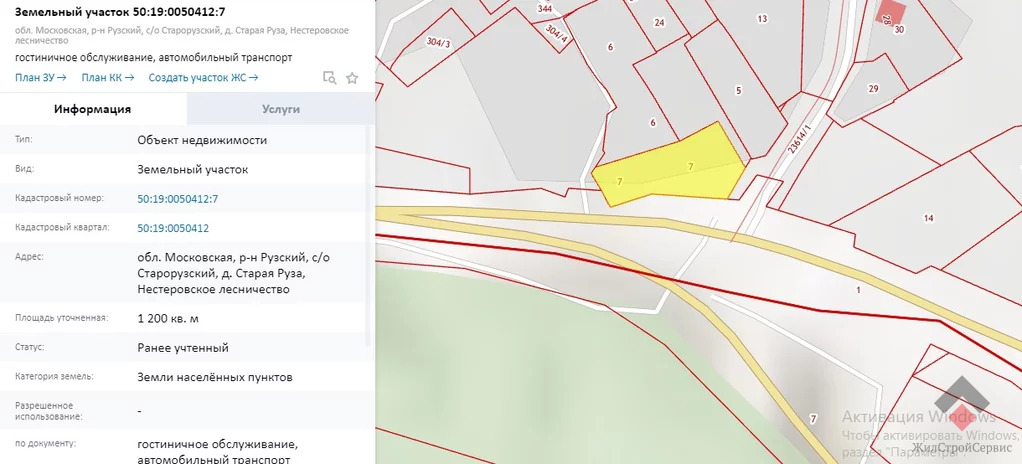Image resolution: width=1022 pixels, height=464 pixels.
Task: Open the План ЗУ link
Action: 41,77
